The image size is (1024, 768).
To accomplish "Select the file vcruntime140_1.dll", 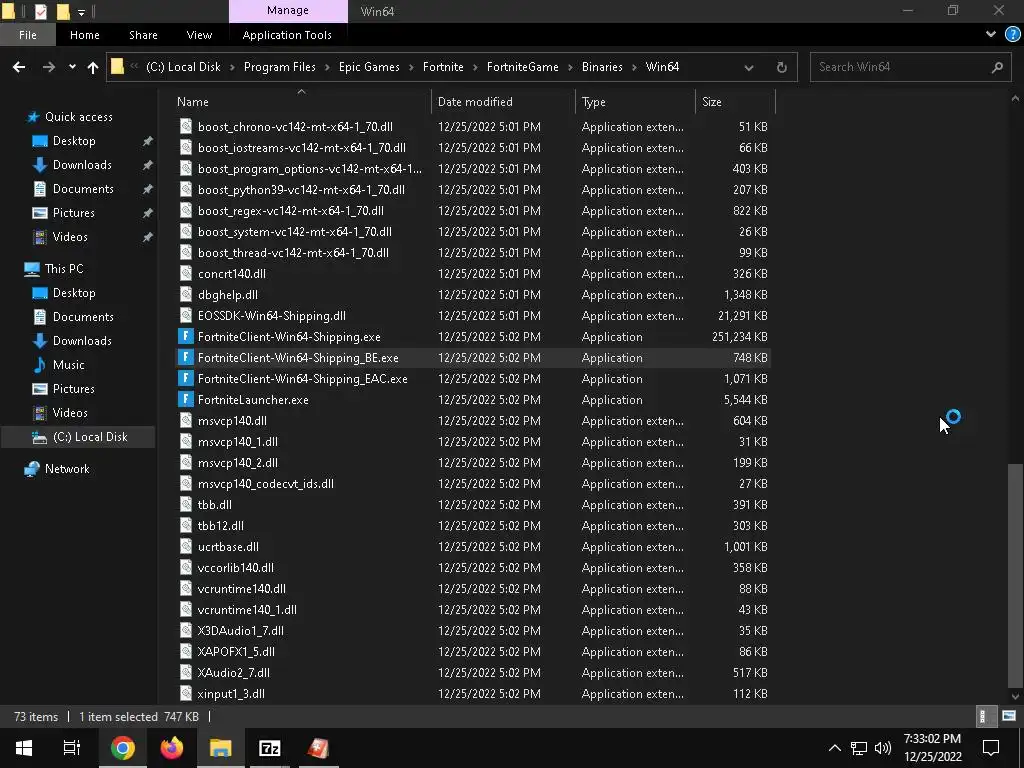I will click(x=247, y=610).
